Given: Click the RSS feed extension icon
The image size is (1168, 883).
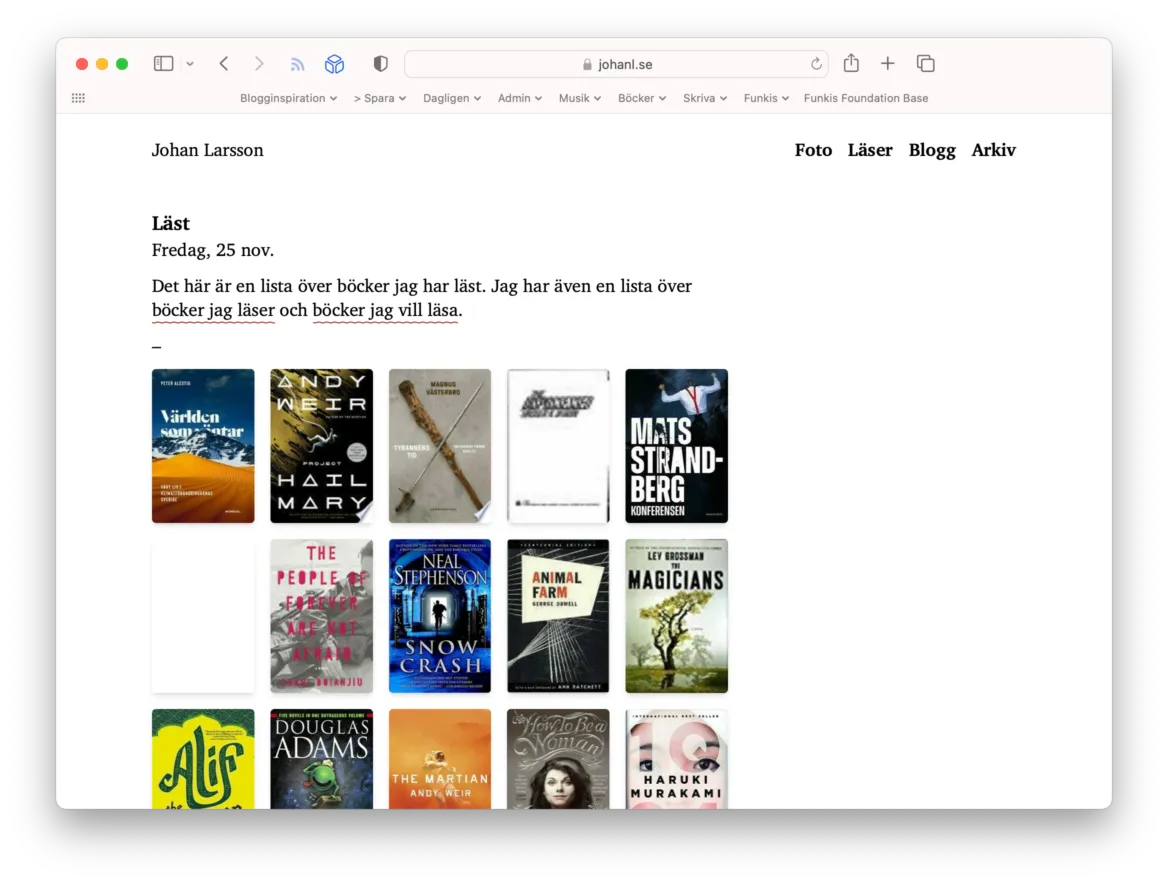Looking at the screenshot, I should pos(297,64).
